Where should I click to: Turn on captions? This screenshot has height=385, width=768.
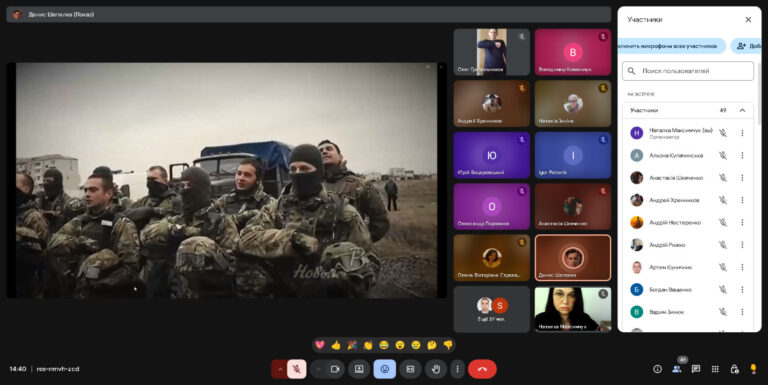(410, 369)
